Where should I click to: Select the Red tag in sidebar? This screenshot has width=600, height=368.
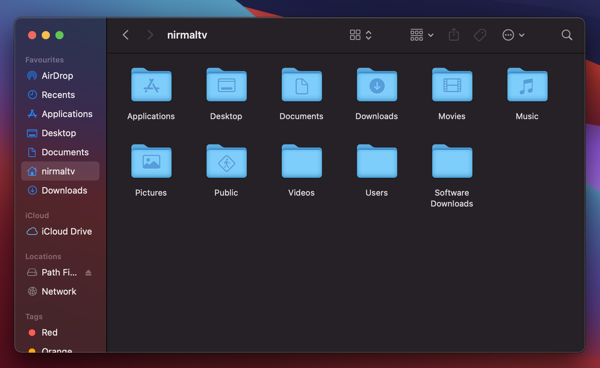coord(60,332)
